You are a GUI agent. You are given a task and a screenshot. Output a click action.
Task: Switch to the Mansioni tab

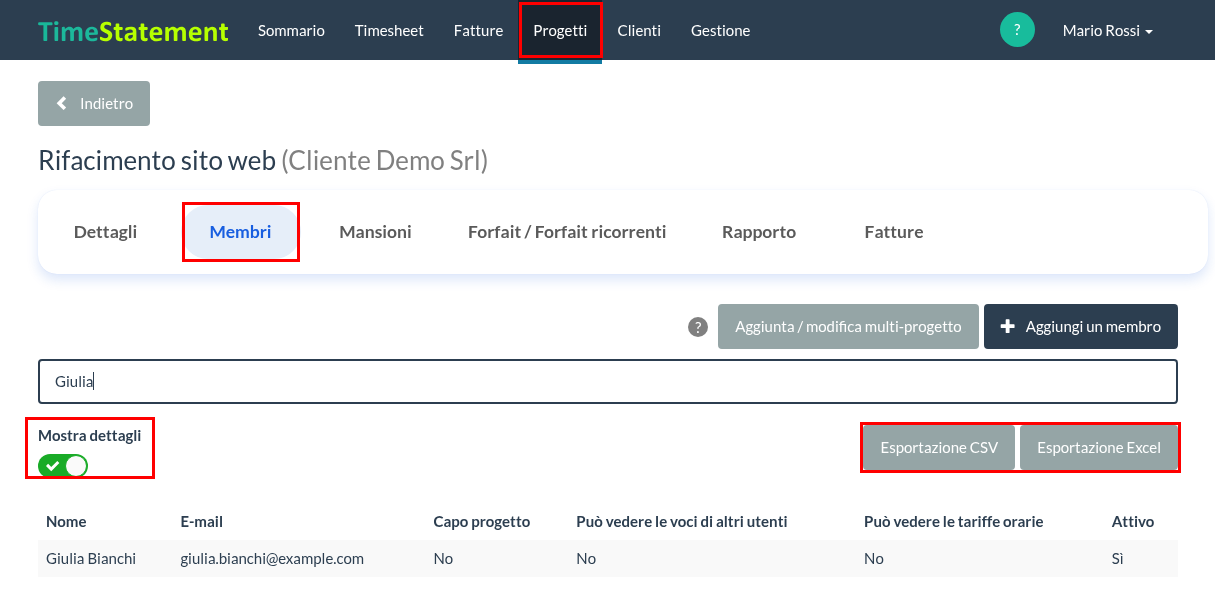(375, 232)
